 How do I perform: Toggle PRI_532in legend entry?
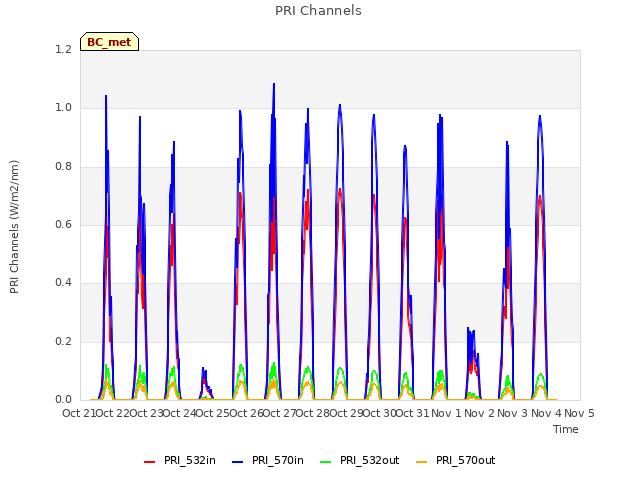[x=180, y=460]
